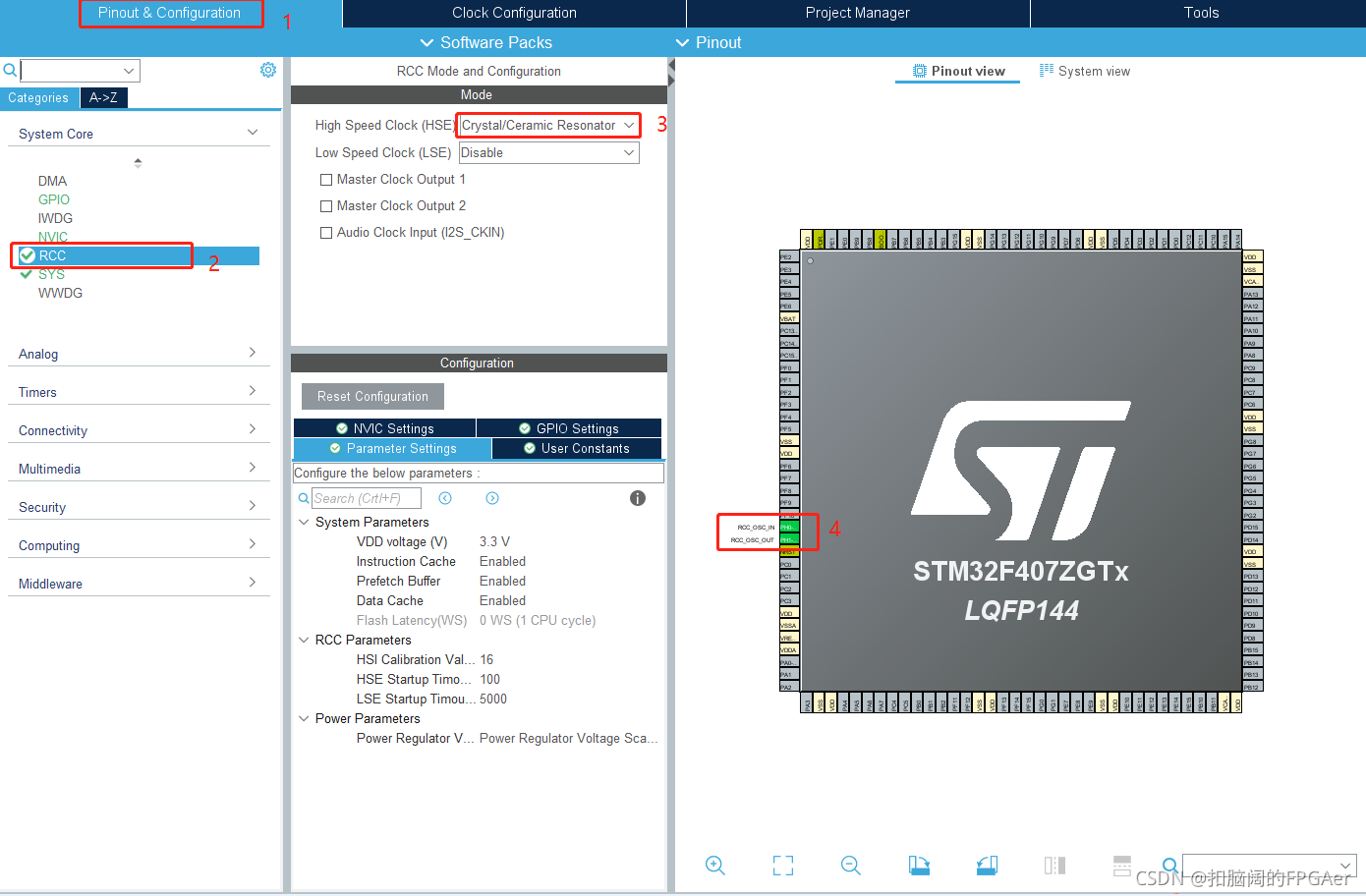Switch to the Categories tab

pos(38,97)
